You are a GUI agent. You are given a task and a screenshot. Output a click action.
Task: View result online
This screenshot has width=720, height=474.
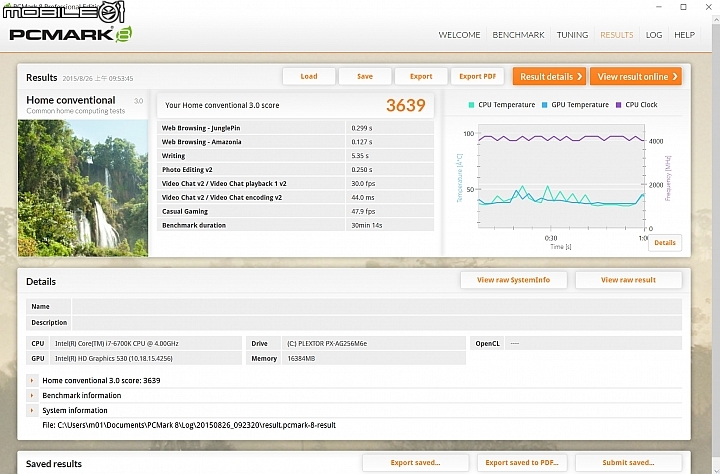(636, 77)
